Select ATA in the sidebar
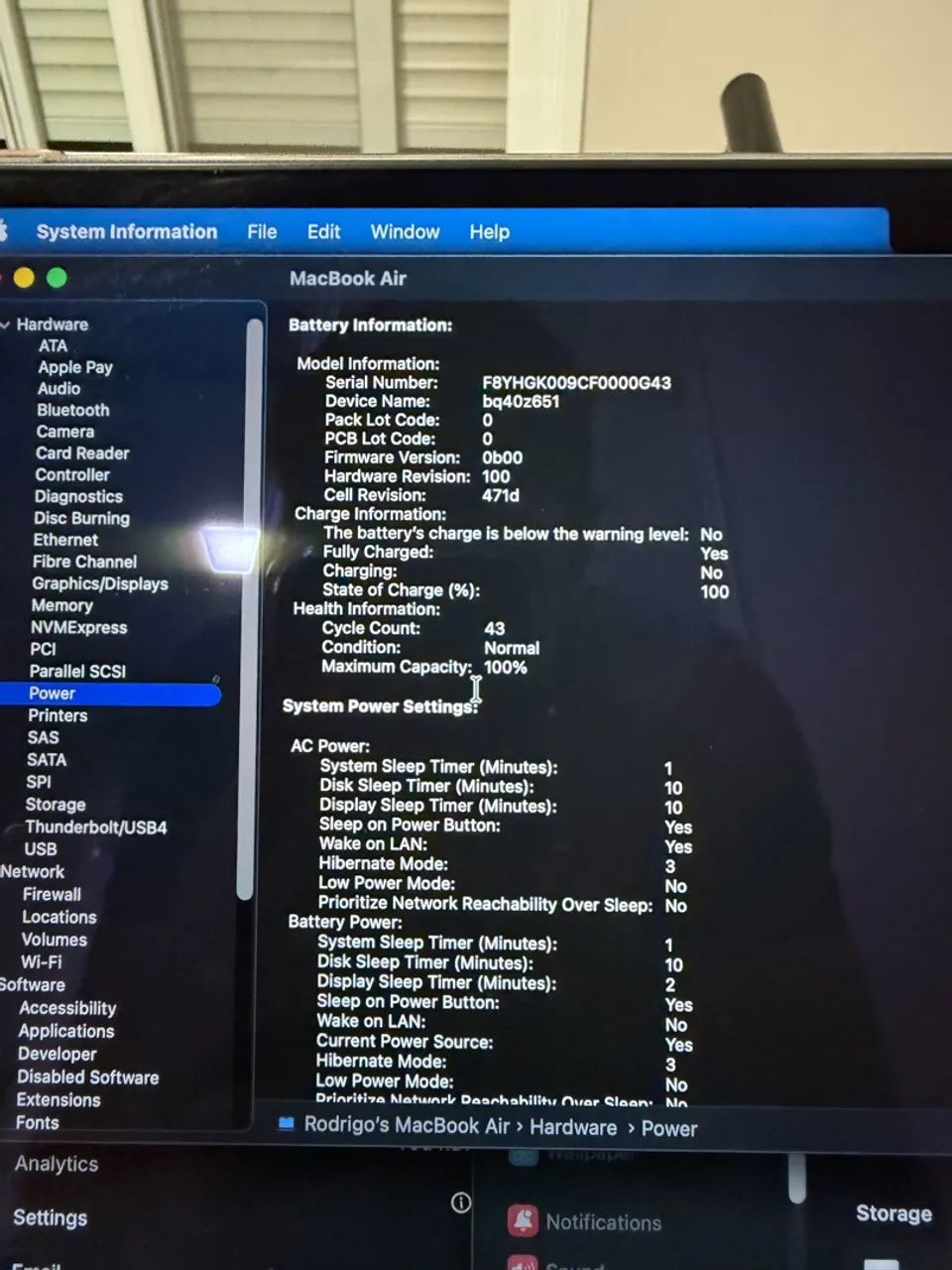 coord(53,346)
